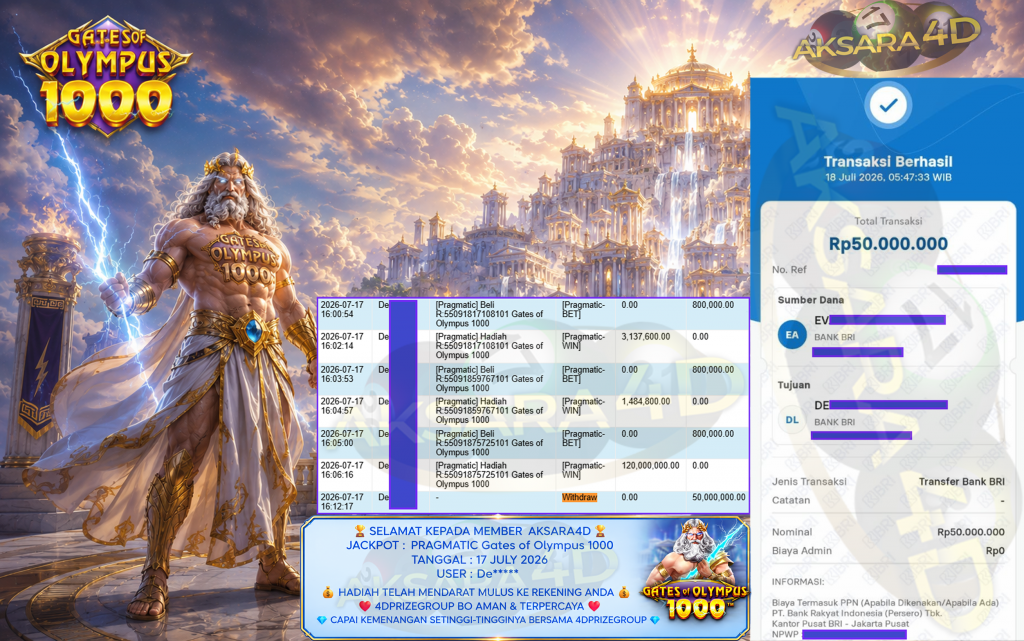Viewport: 1024px width, 641px height.
Task: Select the Rp50.000.000 Nominal value
Action: tap(970, 532)
